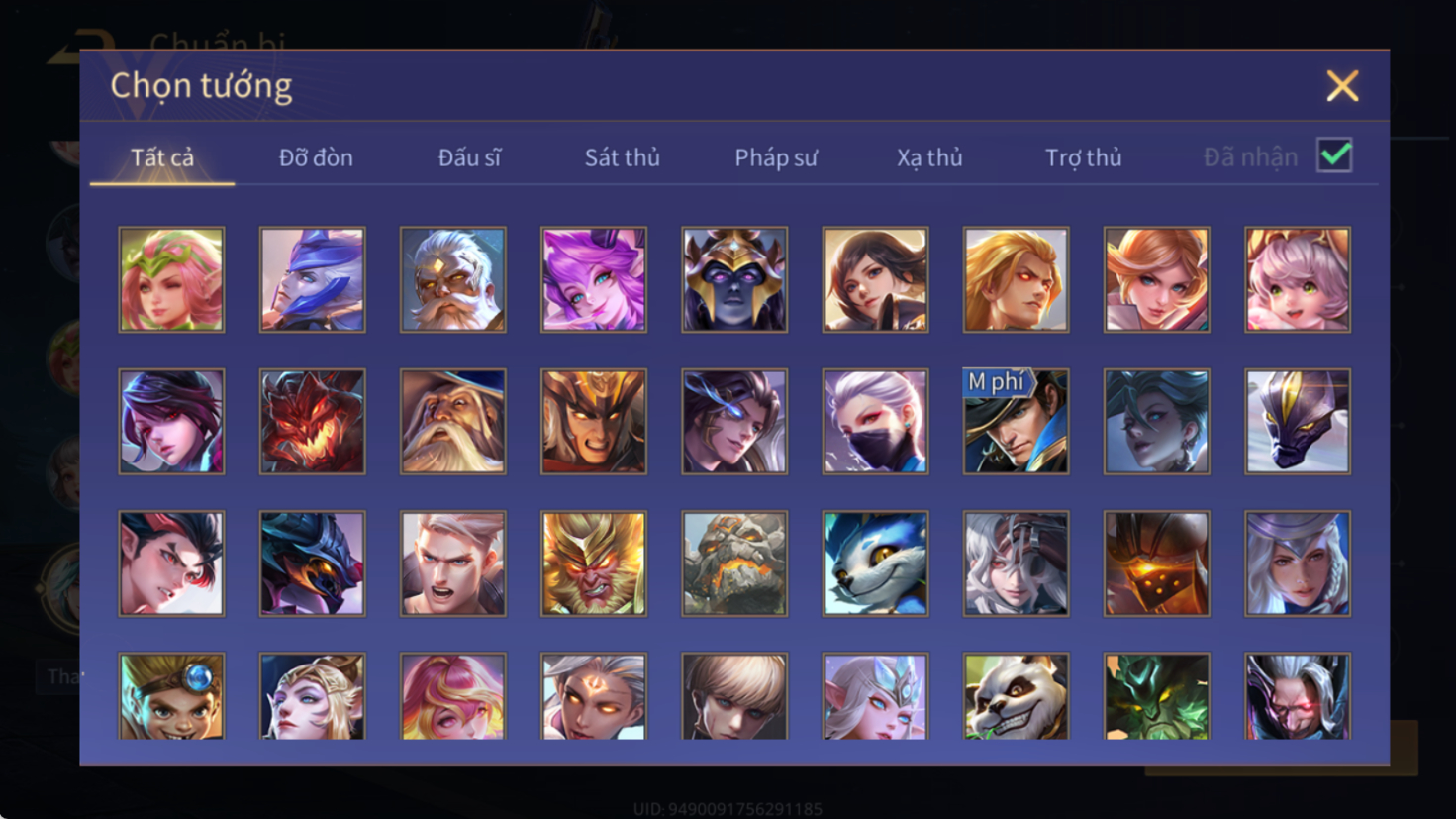
Task: Select the old wizard with gray hat
Action: point(452,422)
